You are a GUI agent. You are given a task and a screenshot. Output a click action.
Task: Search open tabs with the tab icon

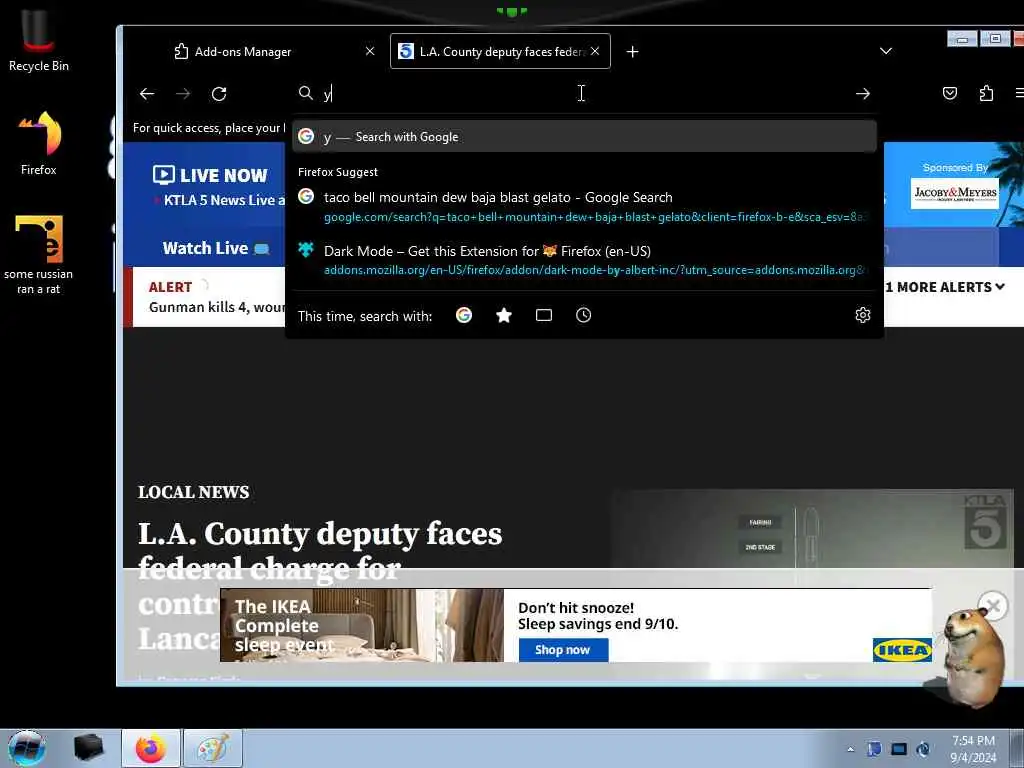click(543, 315)
